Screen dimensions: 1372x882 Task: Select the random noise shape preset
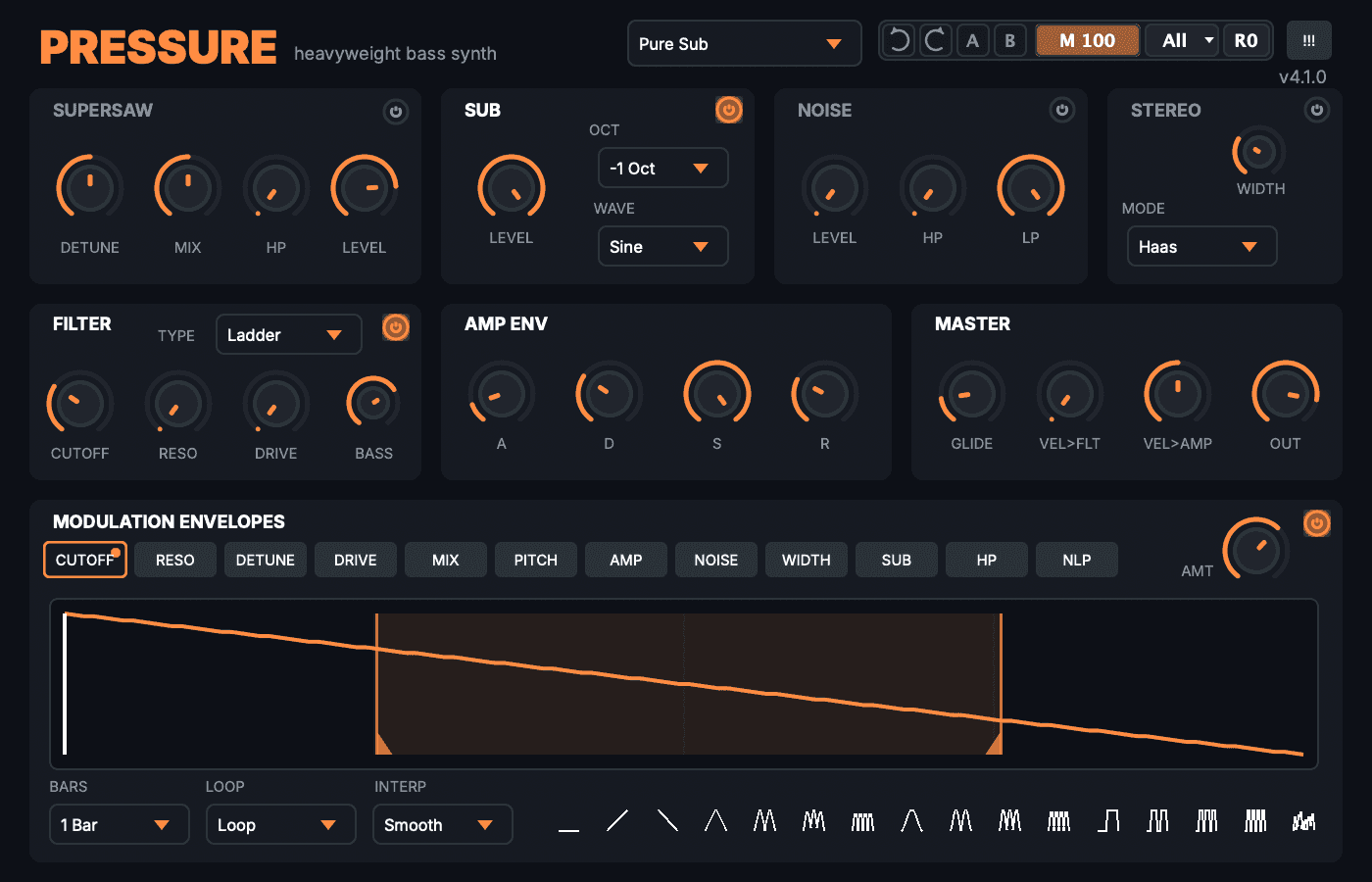click(1304, 820)
